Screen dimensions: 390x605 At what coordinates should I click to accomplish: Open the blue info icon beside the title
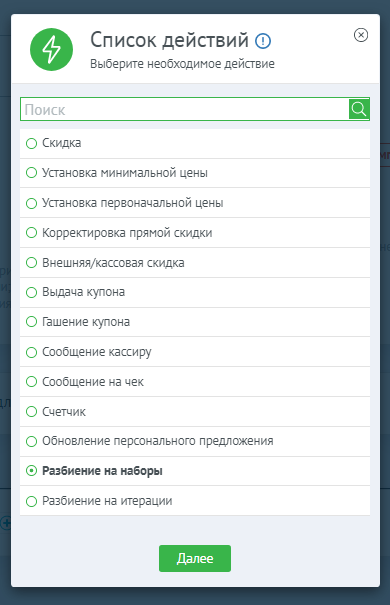point(263,41)
